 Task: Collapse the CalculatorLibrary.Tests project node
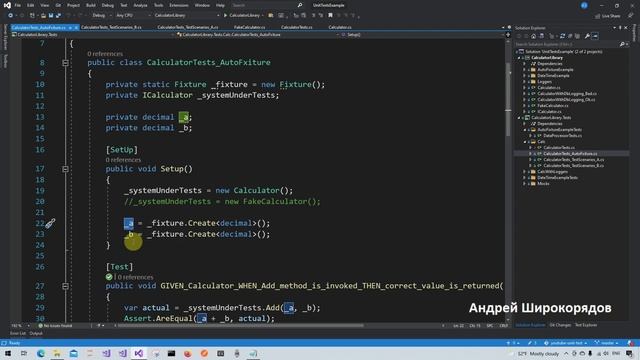519,118
